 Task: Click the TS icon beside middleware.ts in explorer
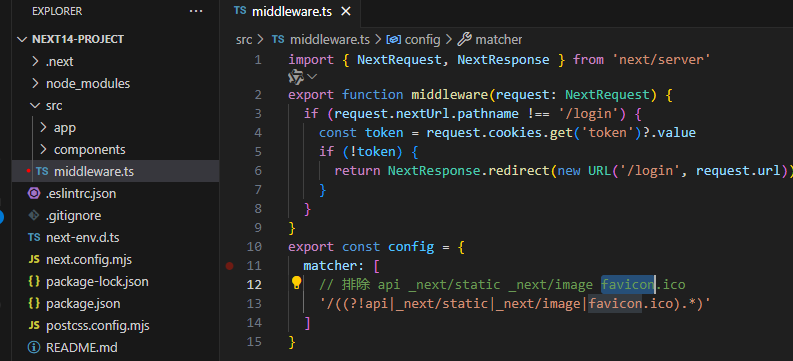pos(42,171)
